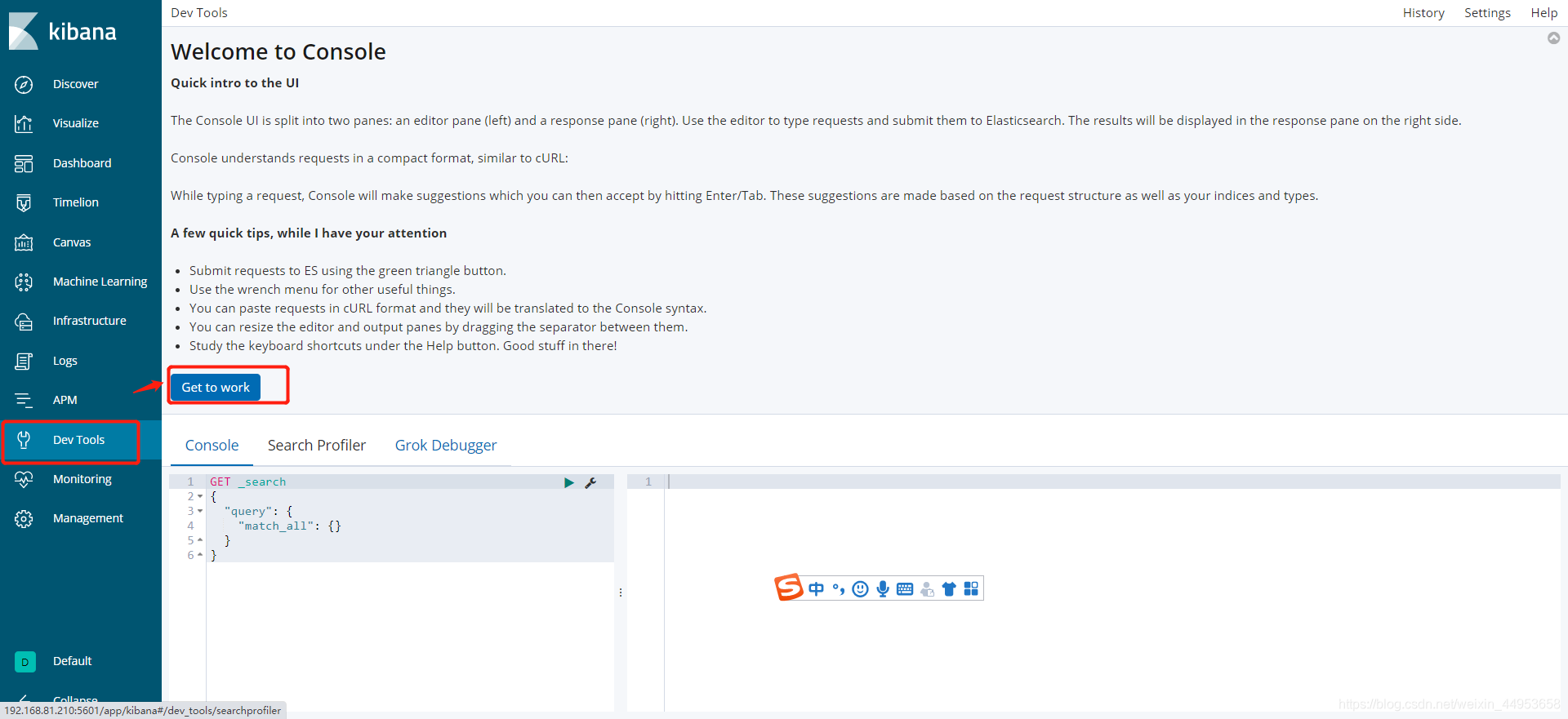Image resolution: width=1568 pixels, height=719 pixels.
Task: Open Machine Learning sidebar icon
Action: (x=24, y=282)
